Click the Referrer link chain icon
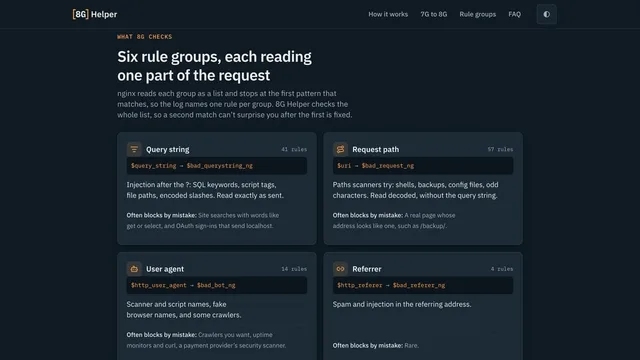Image resolution: width=640 pixels, height=360 pixels. 340,269
